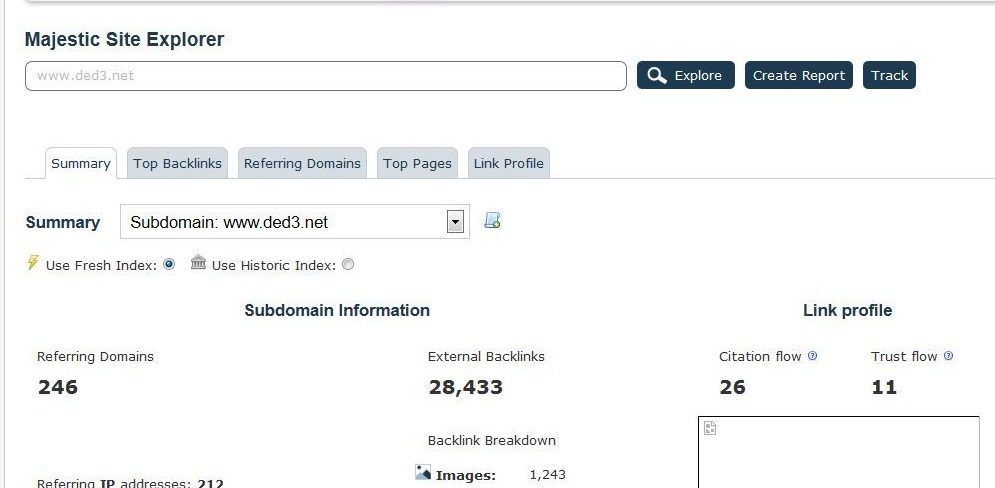This screenshot has height=488, width=995.
Task: Click the broken image icon in Link profile
Action: (x=710, y=428)
